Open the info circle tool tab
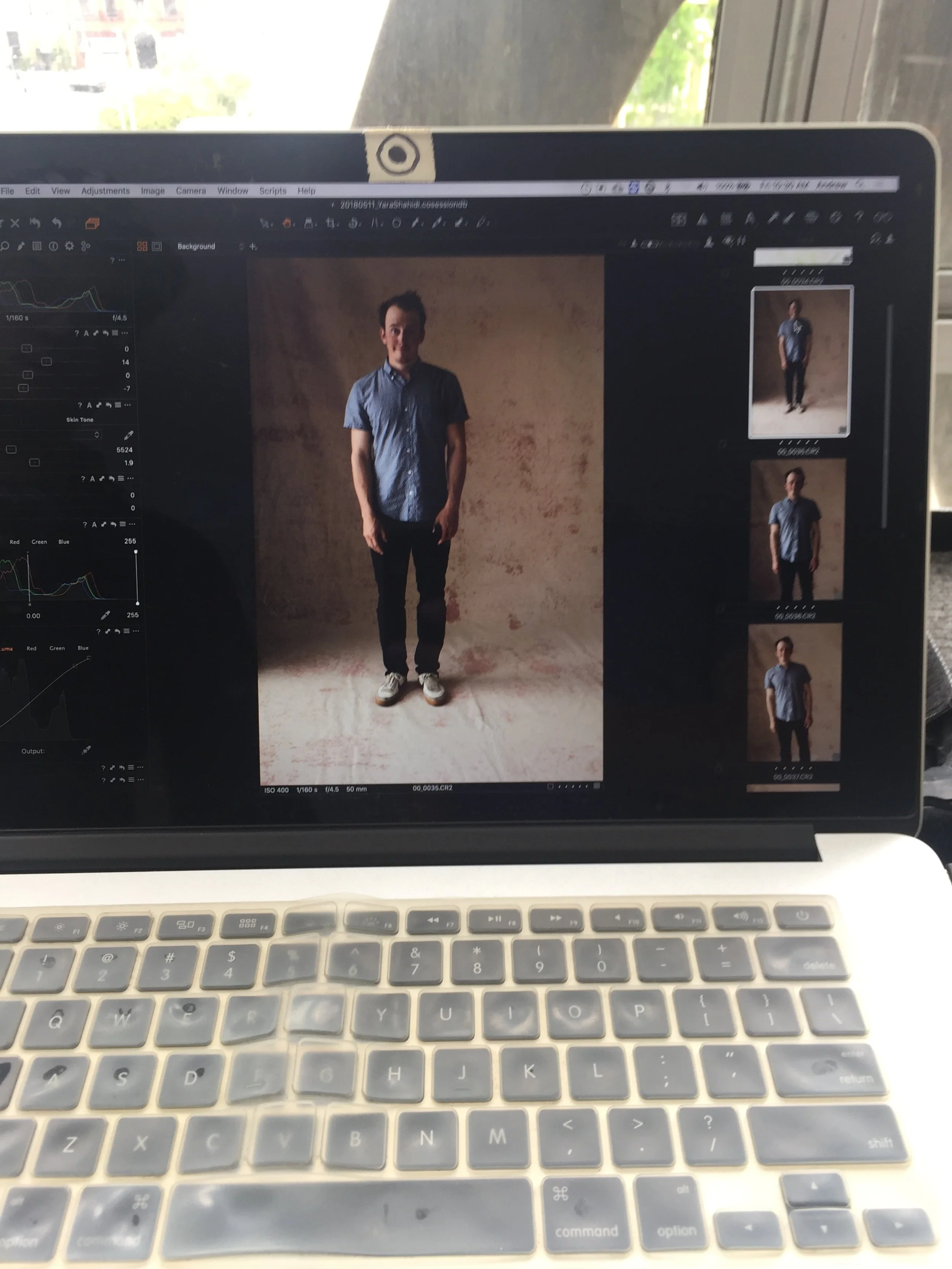The height and width of the screenshot is (1269, 952). (53, 246)
